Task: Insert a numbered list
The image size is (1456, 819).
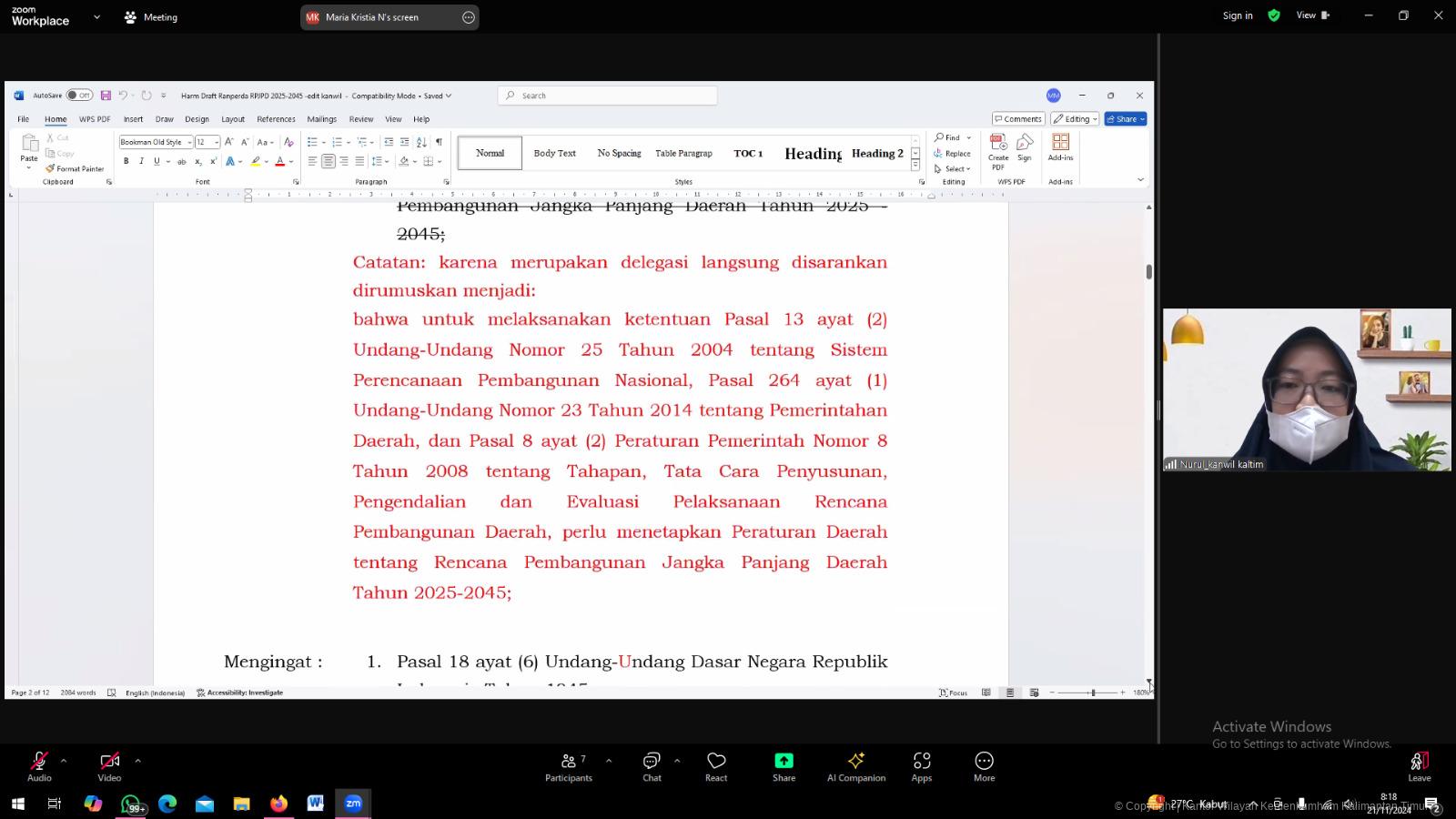Action: pyautogui.click(x=337, y=142)
